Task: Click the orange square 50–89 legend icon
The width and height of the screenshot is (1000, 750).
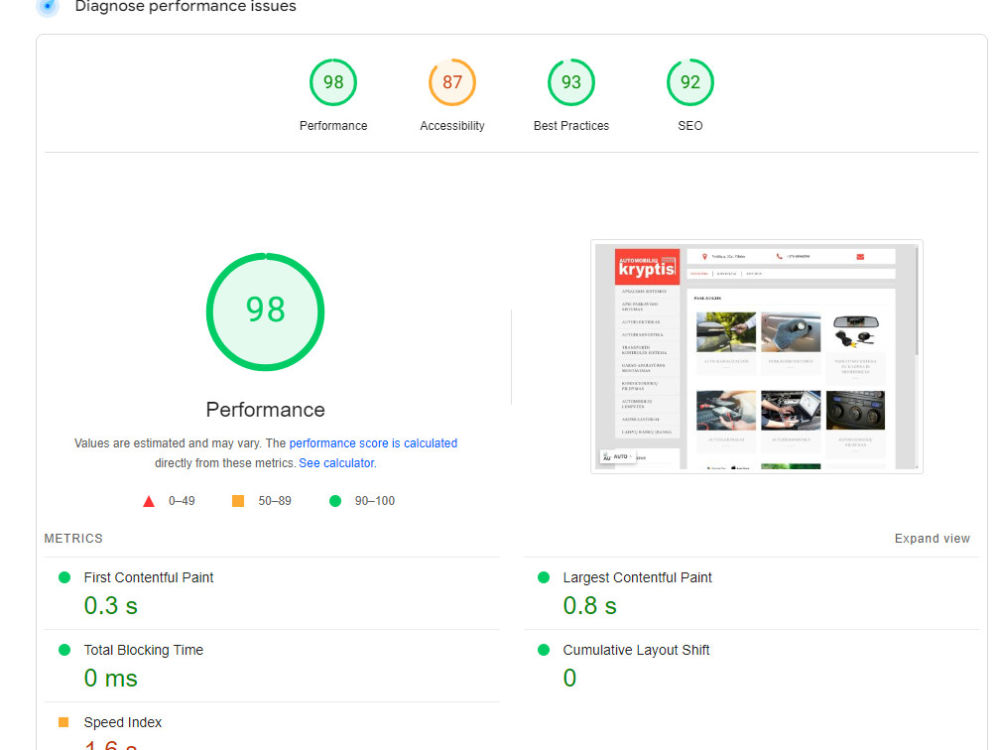Action: (238, 501)
